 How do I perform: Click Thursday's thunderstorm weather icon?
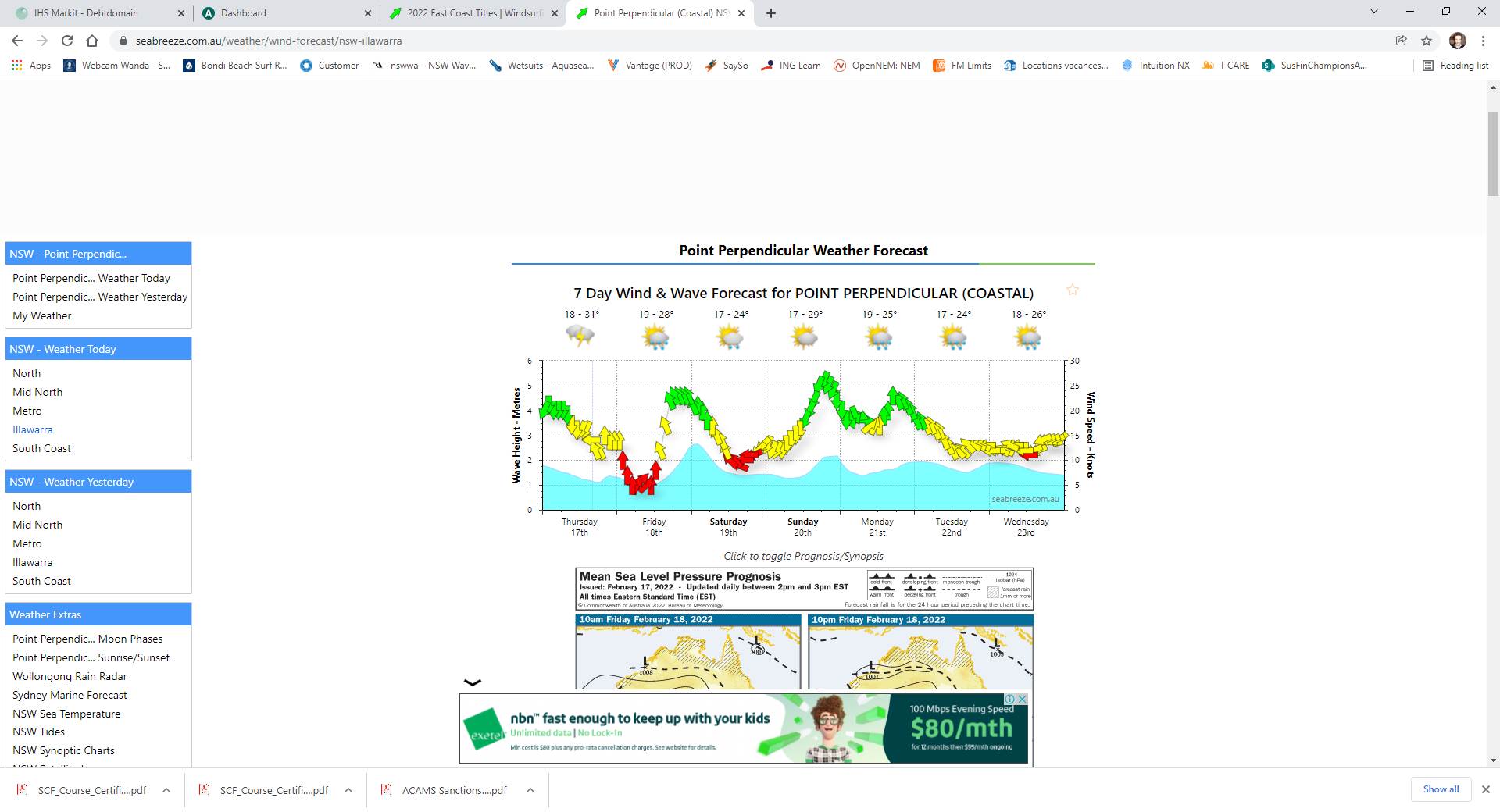tap(580, 337)
